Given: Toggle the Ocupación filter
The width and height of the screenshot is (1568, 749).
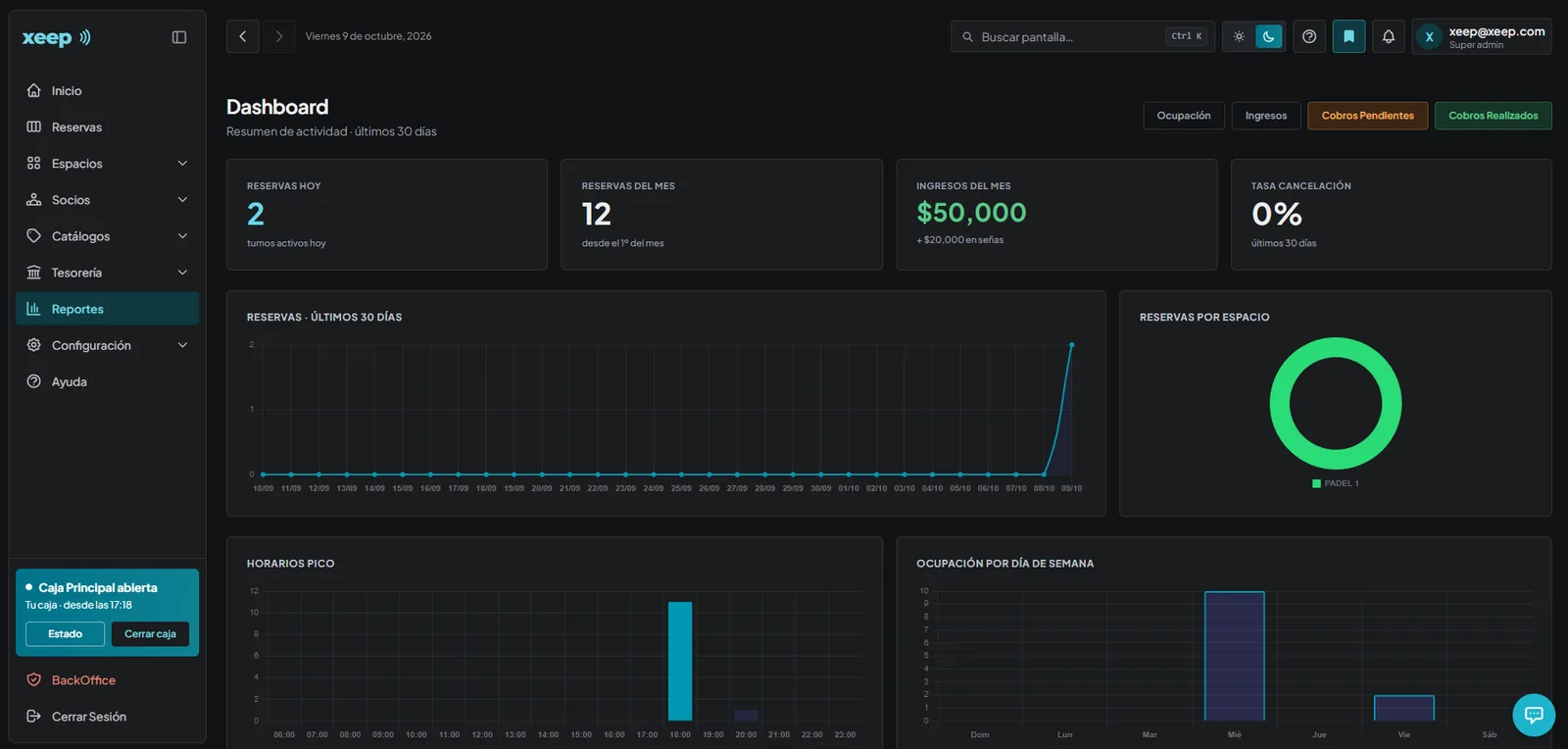Looking at the screenshot, I should click(x=1184, y=116).
